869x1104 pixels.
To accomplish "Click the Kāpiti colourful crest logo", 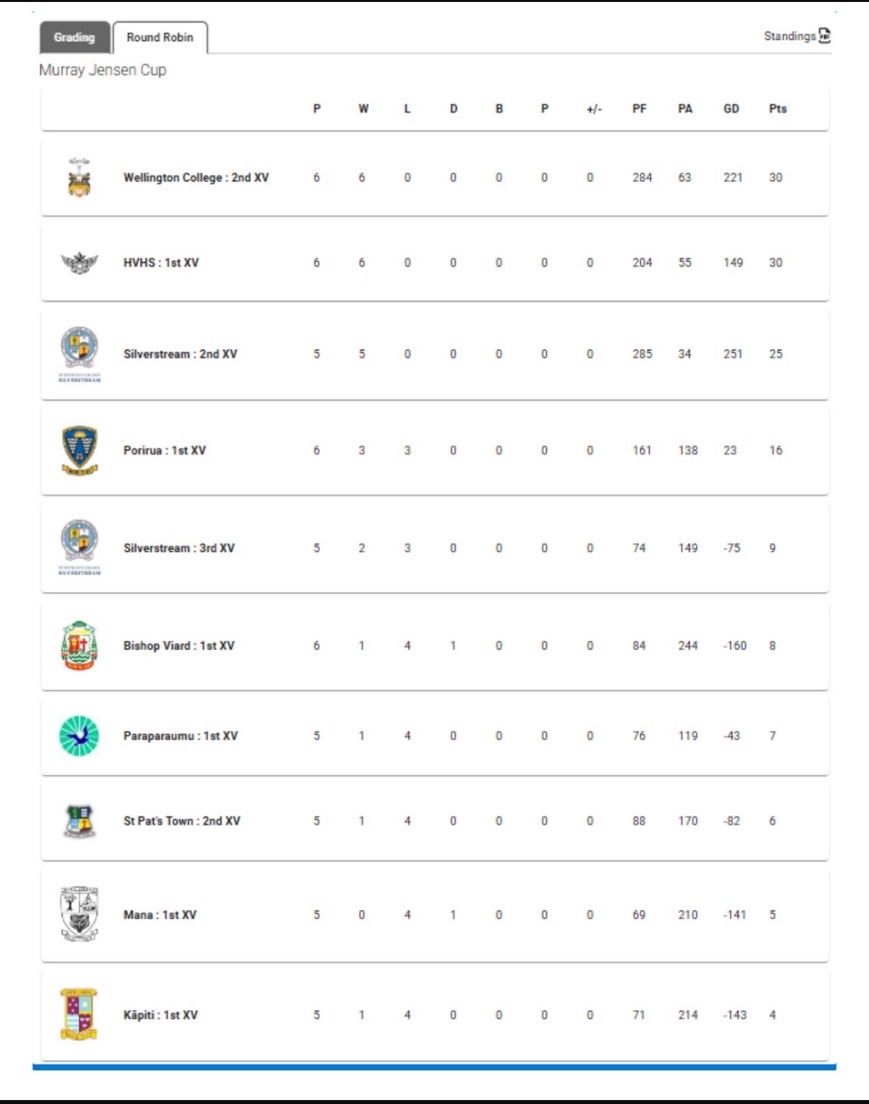I will tap(79, 1015).
